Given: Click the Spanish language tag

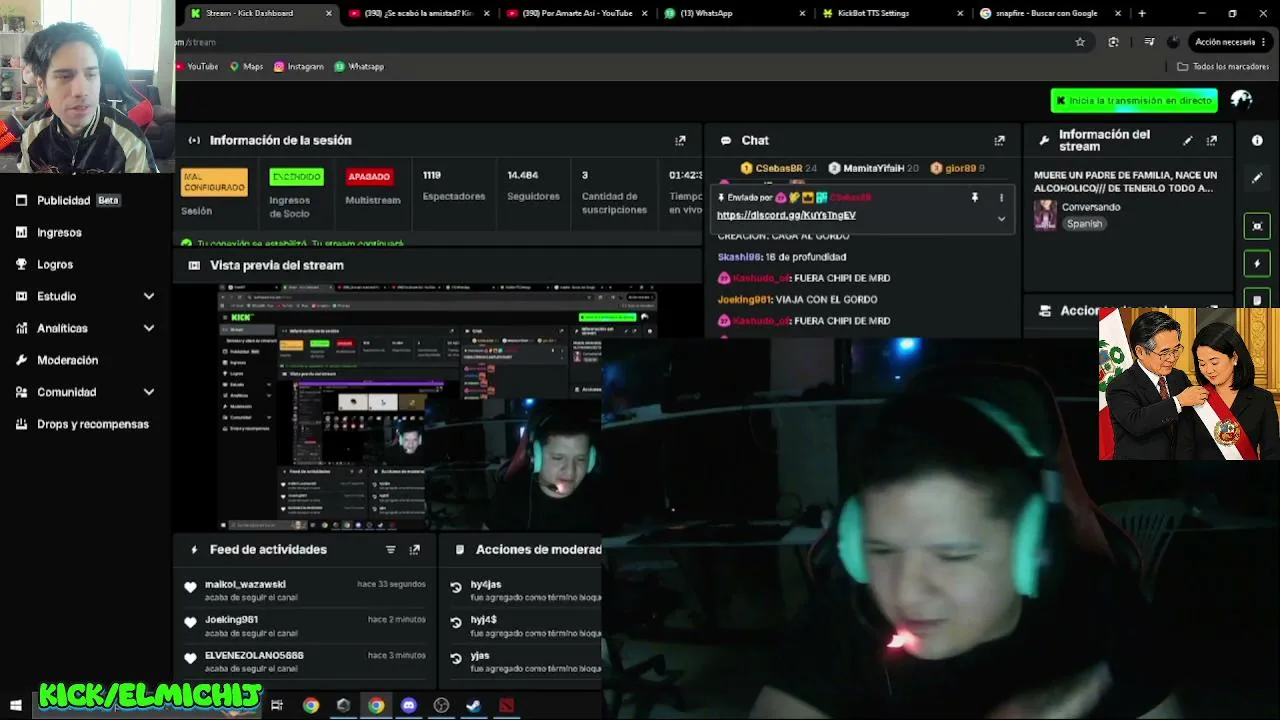Looking at the screenshot, I should [1084, 224].
